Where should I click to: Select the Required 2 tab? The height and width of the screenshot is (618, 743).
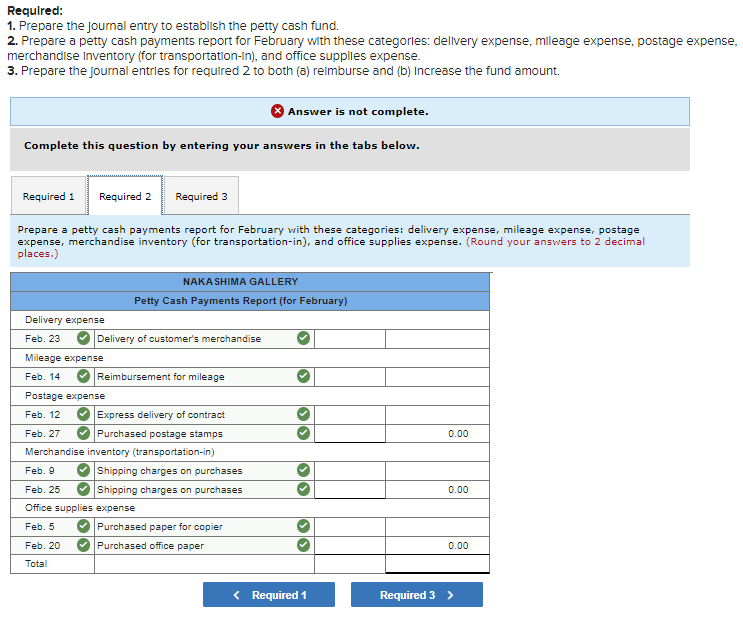click(x=125, y=196)
